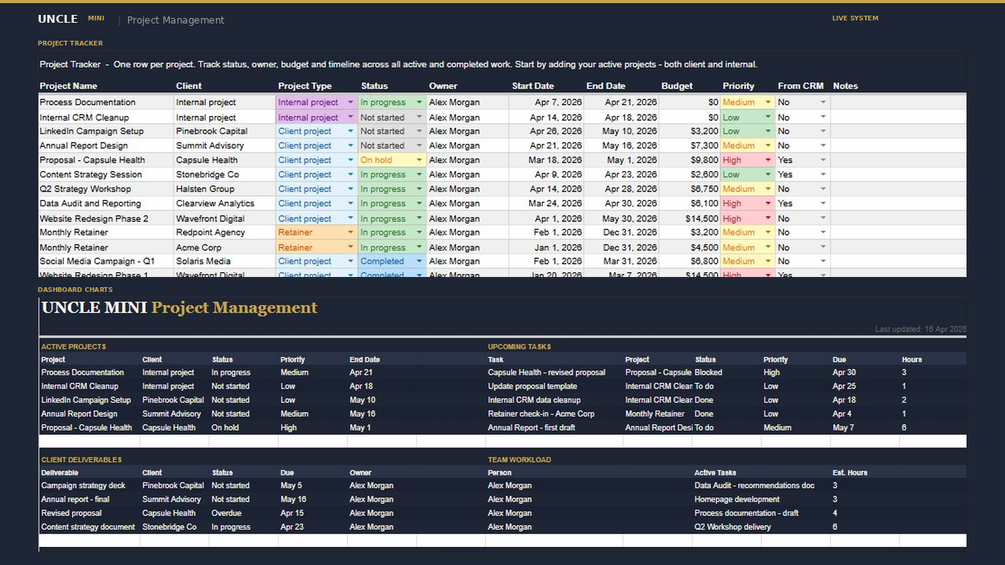The height and width of the screenshot is (565, 1005).
Task: Click the Notes cell for Process Documentation
Action: point(898,102)
